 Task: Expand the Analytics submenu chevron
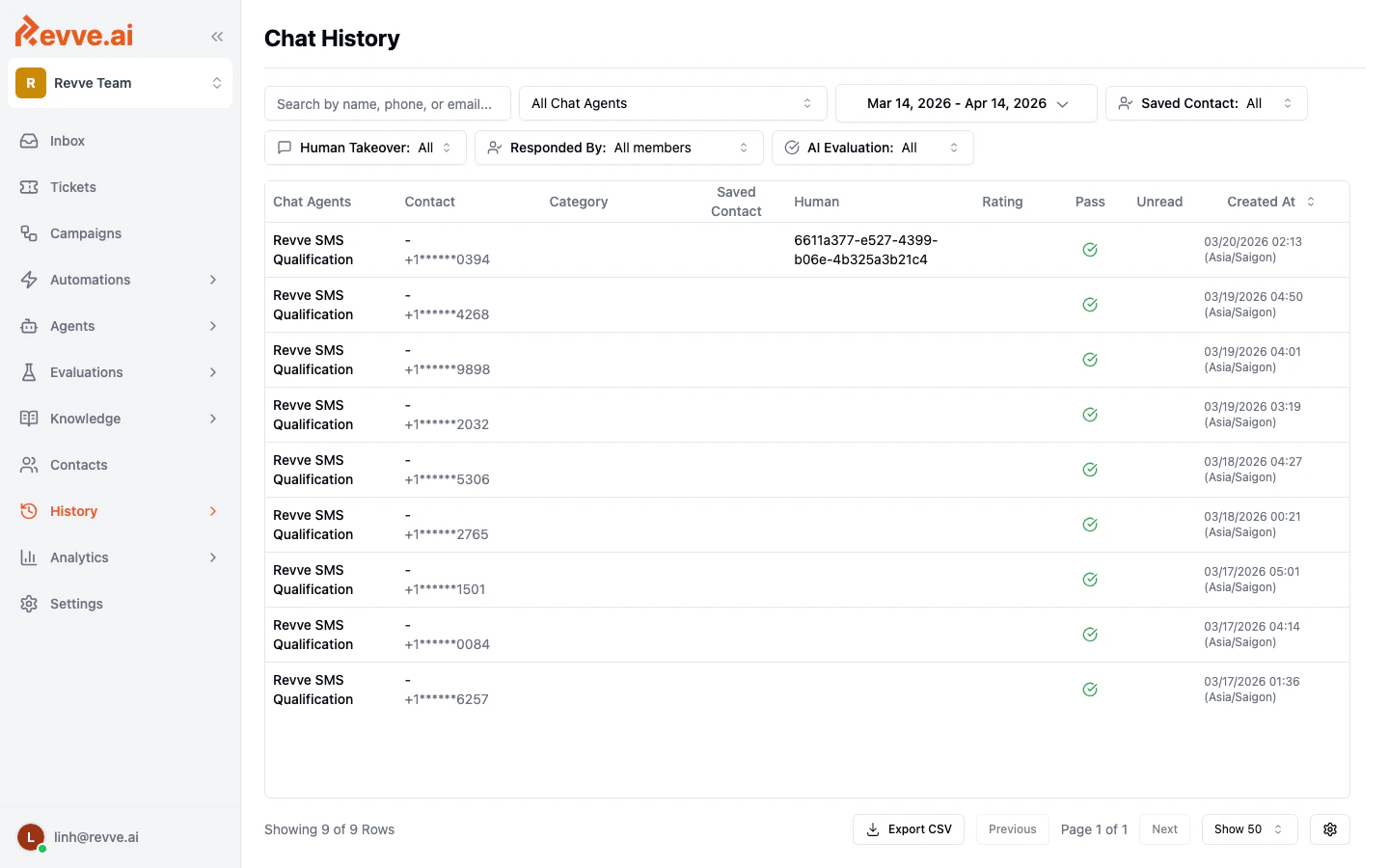tap(213, 557)
